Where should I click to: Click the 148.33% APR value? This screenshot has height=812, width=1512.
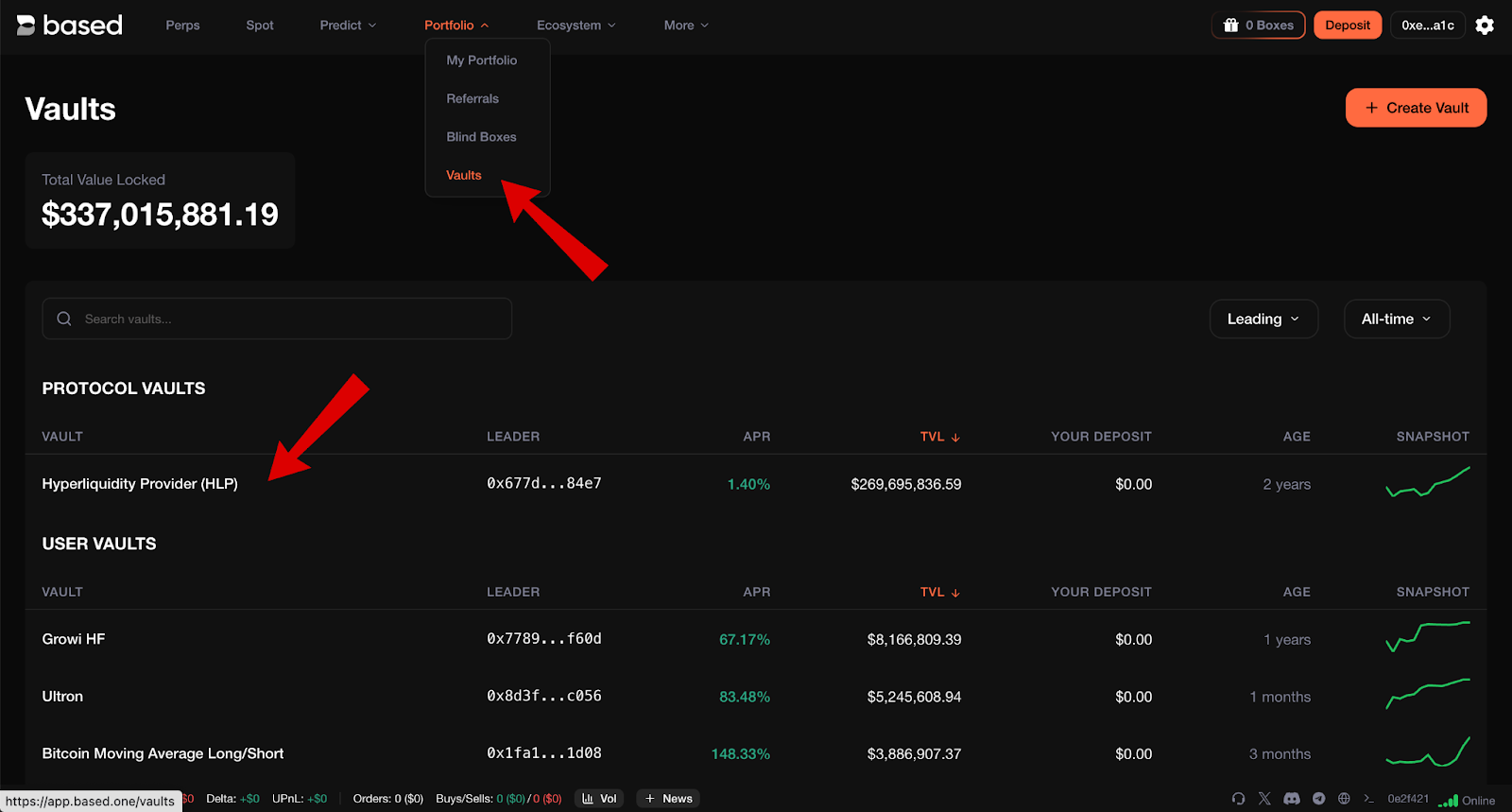pos(741,754)
